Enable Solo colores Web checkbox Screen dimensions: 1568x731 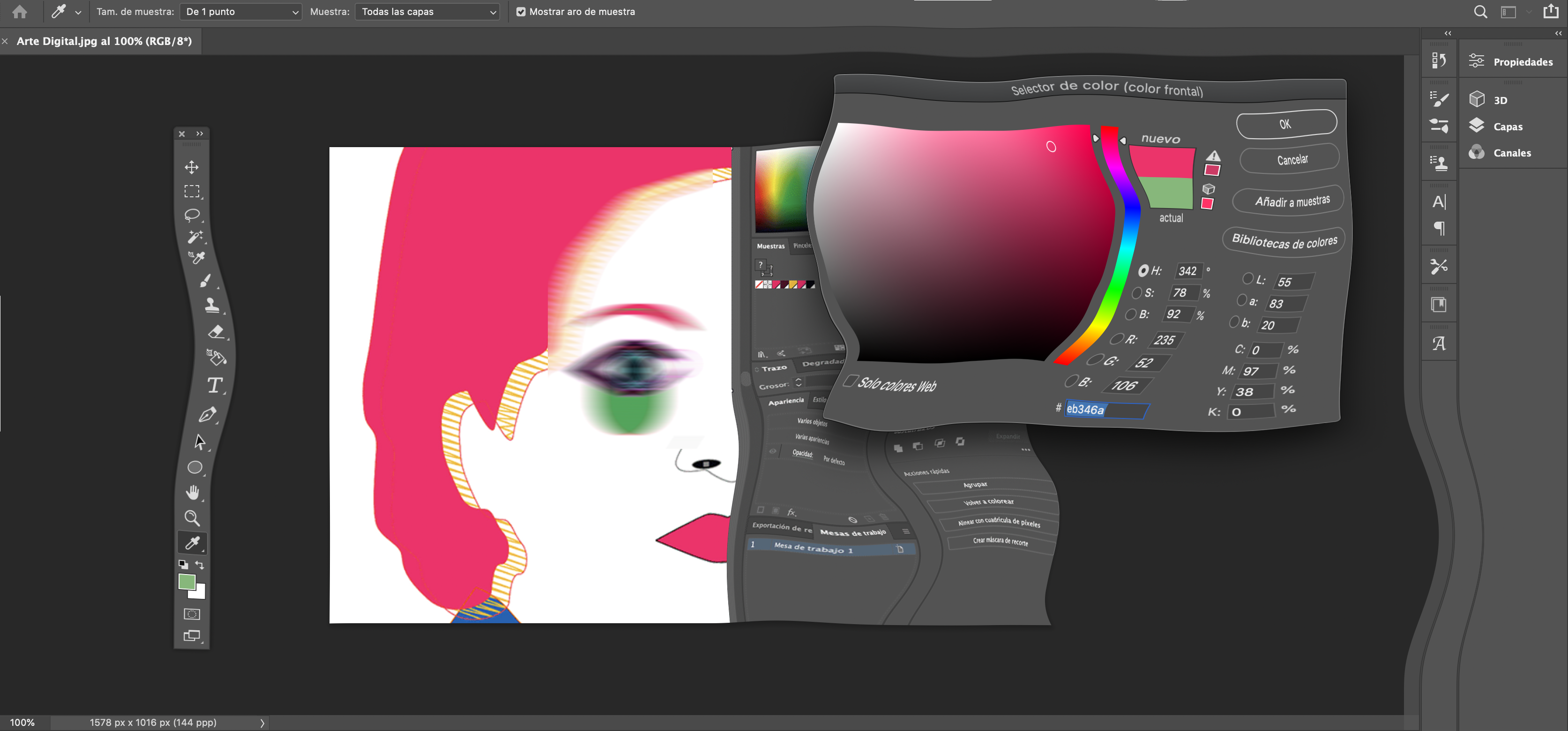pyautogui.click(x=851, y=381)
